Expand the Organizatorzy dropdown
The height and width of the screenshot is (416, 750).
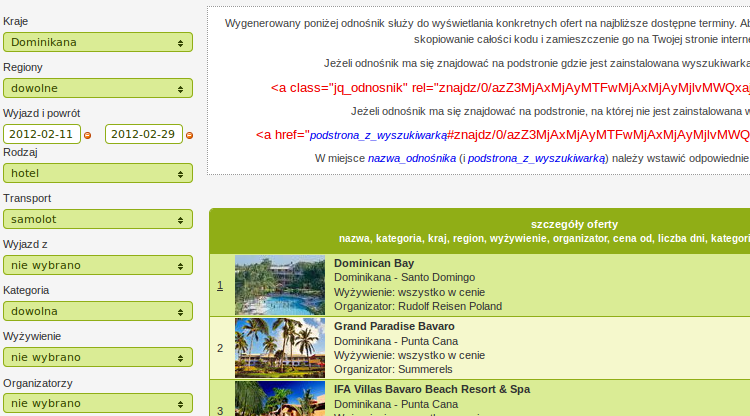click(x=98, y=403)
